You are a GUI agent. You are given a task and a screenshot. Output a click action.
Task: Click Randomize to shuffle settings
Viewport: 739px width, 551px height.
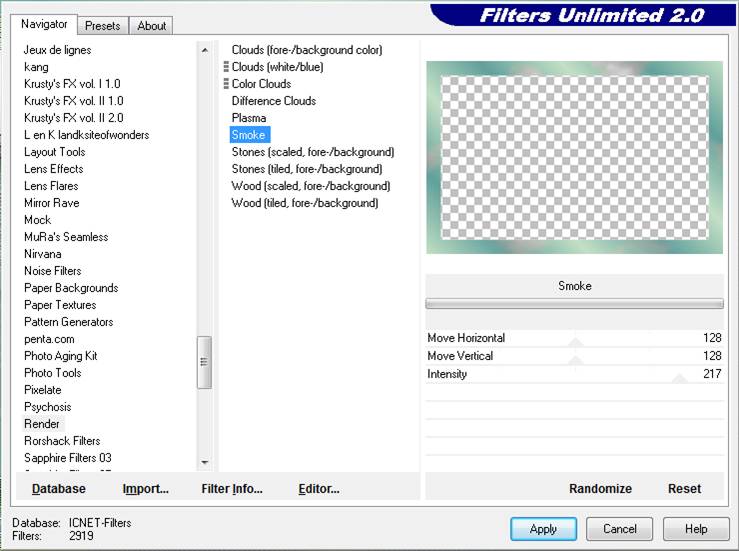pyautogui.click(x=600, y=489)
